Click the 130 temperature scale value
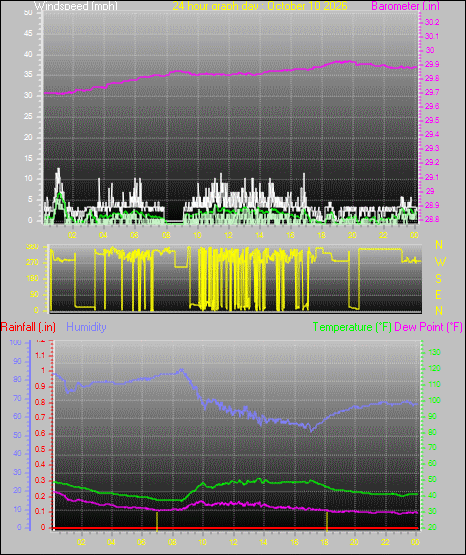Viewport: 466px width, 555px height. [435, 353]
